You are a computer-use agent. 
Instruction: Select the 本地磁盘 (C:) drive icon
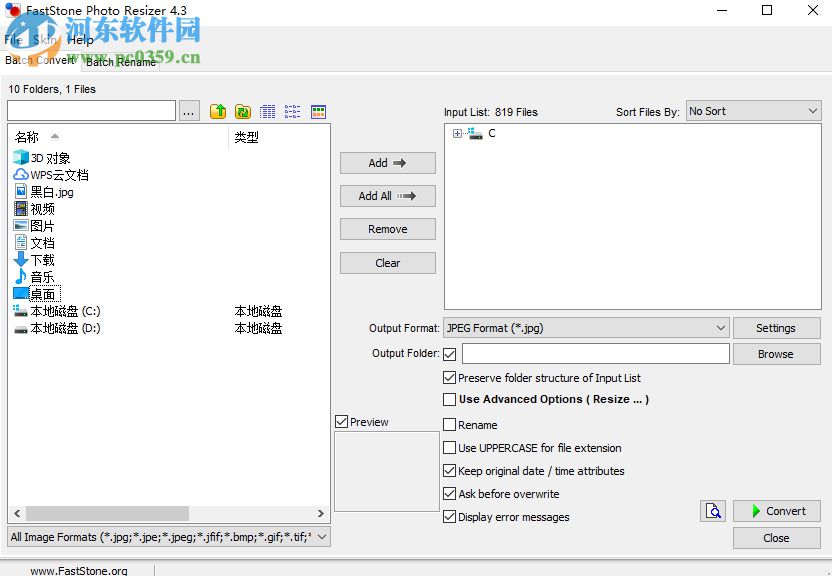(x=21, y=311)
